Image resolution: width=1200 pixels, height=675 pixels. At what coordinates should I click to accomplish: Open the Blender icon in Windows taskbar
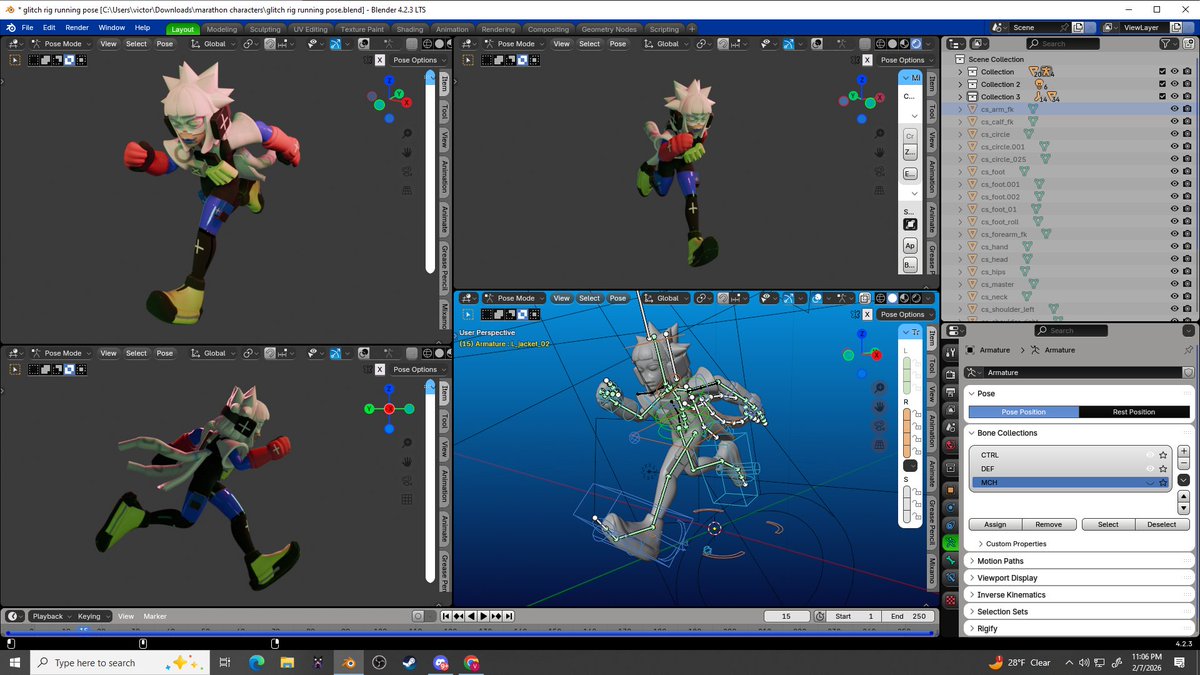[x=348, y=662]
